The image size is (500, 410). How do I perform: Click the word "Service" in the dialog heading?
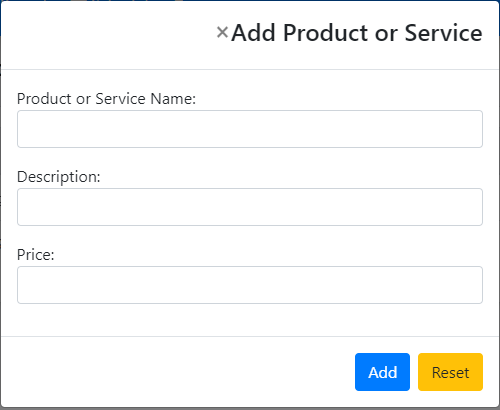(x=443, y=33)
